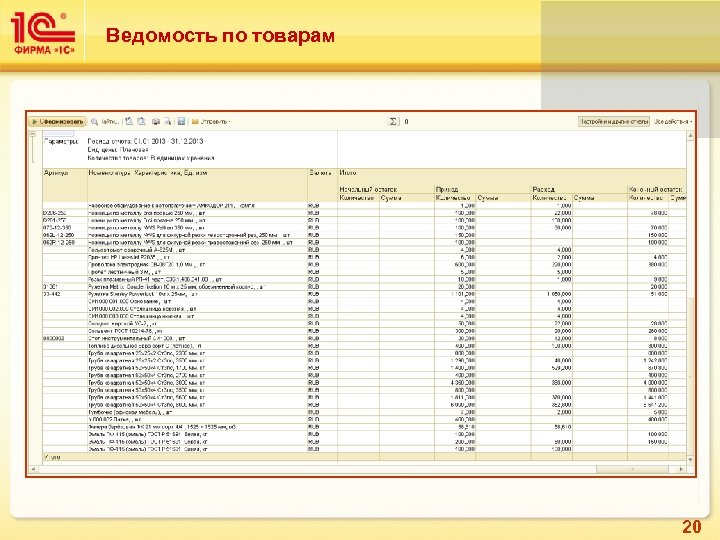This screenshot has width=720, height=540.
Task: Click vertical scrollbar down arrow
Action: click(x=690, y=460)
